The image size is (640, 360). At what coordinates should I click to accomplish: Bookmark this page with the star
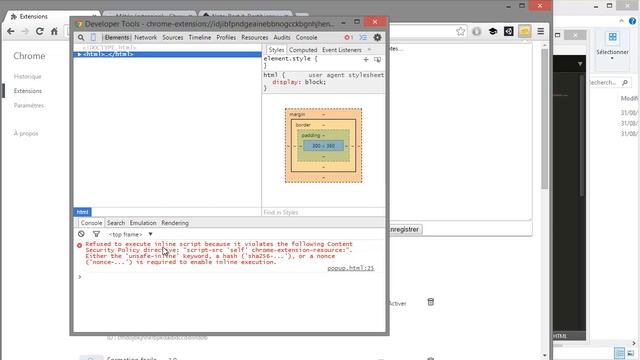[x=461, y=31]
